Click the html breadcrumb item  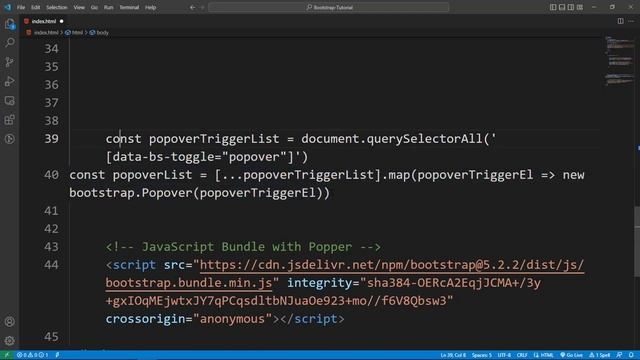77,33
